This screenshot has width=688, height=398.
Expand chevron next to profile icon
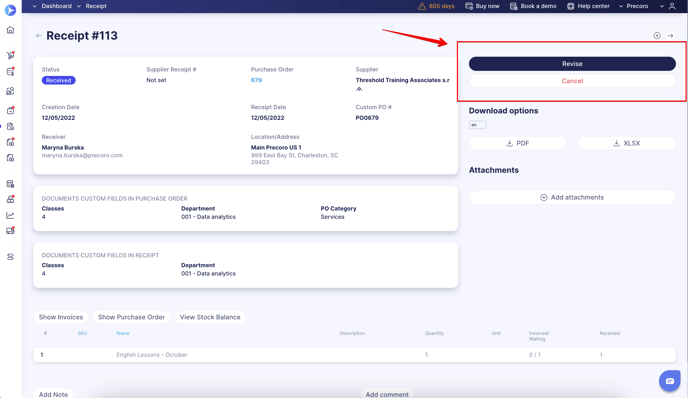662,6
